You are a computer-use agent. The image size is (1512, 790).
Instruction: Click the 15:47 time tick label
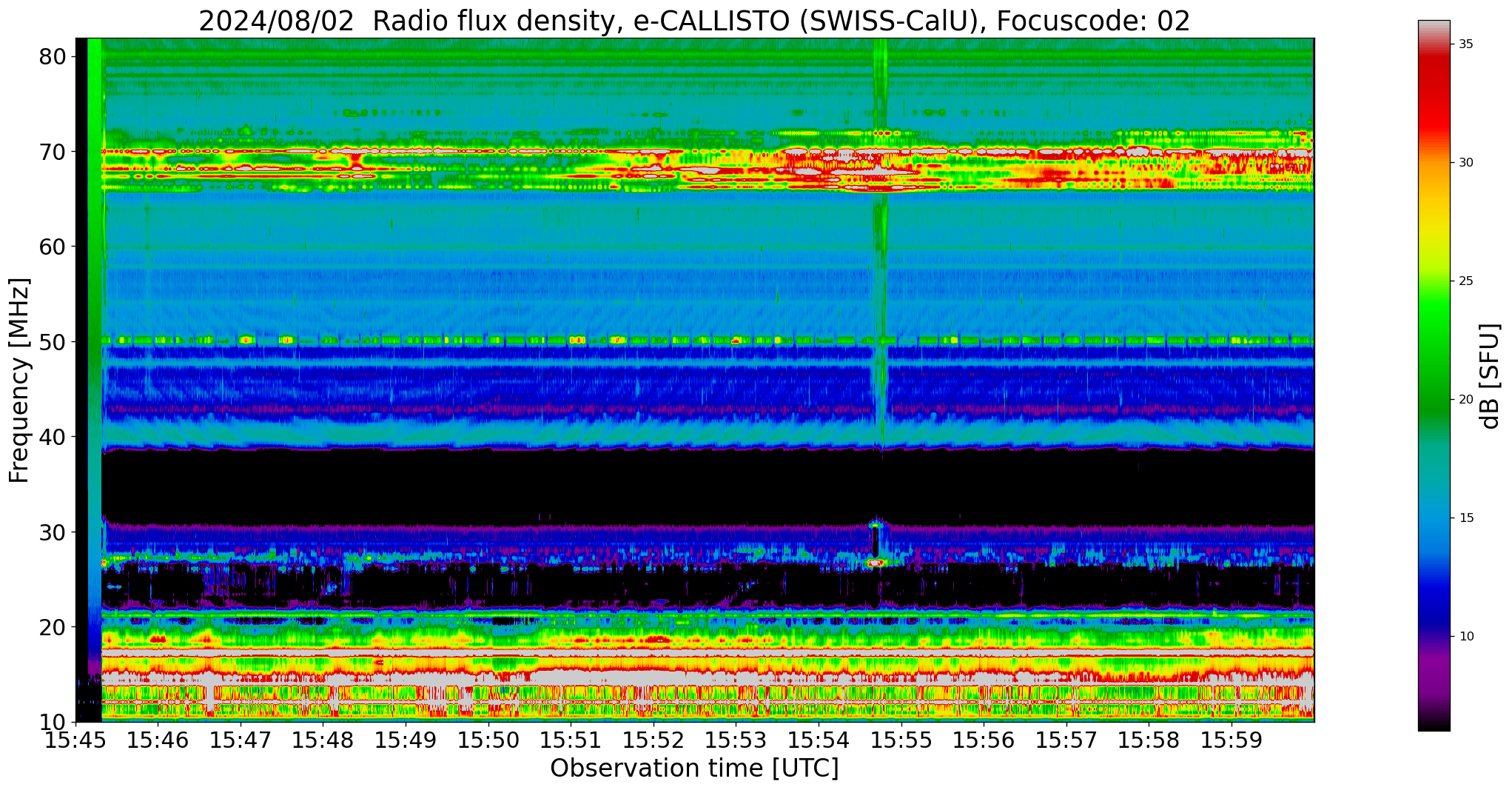[x=241, y=740]
